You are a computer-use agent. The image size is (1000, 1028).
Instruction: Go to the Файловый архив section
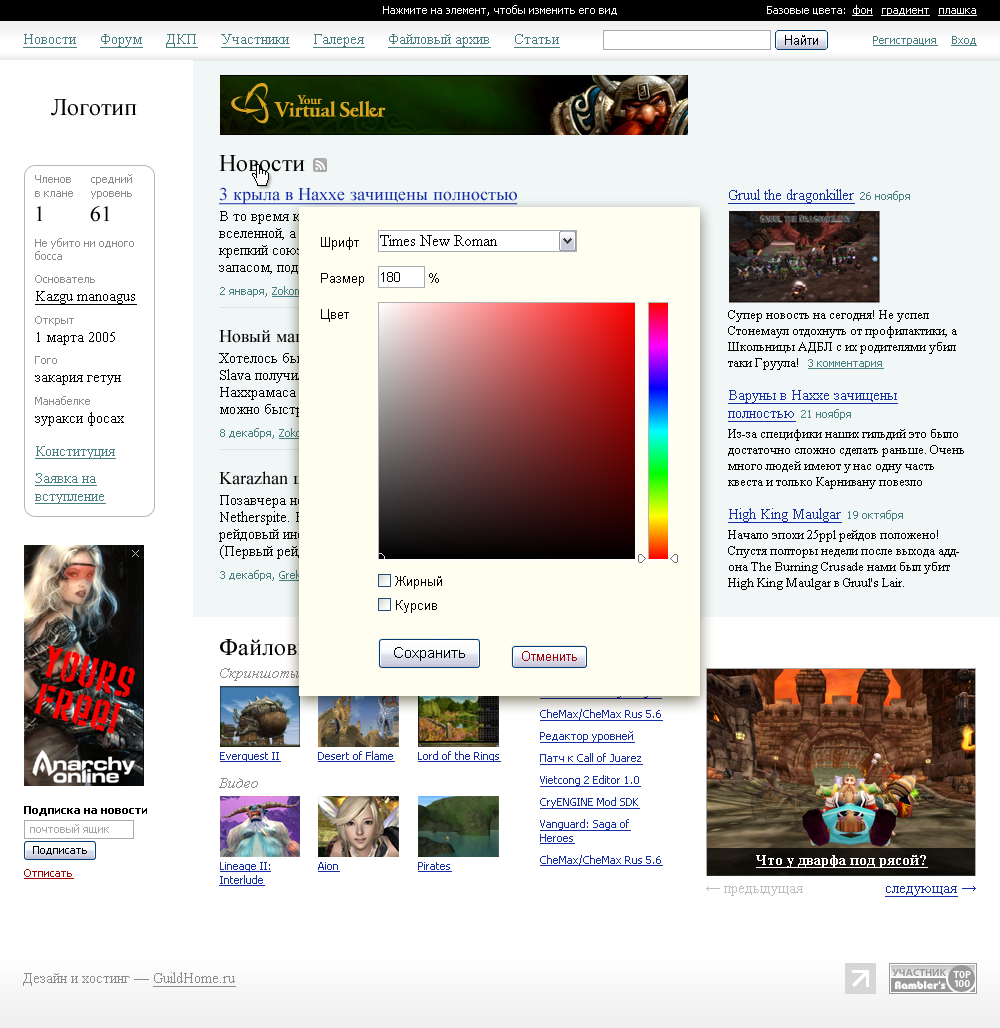point(439,40)
